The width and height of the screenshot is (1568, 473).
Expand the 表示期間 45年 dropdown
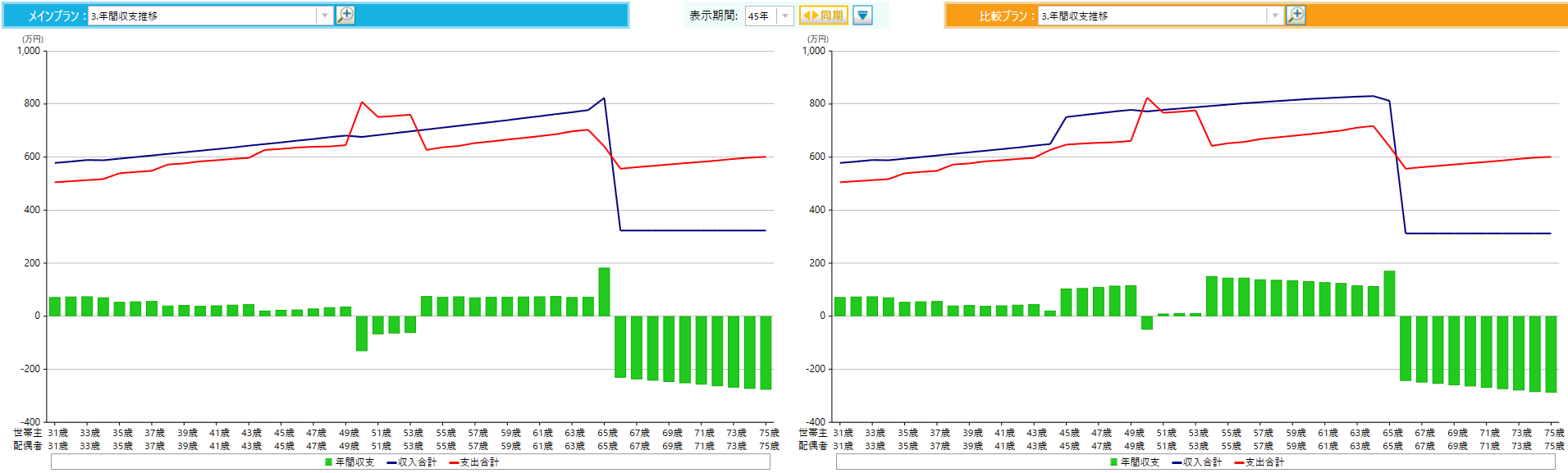[x=785, y=16]
